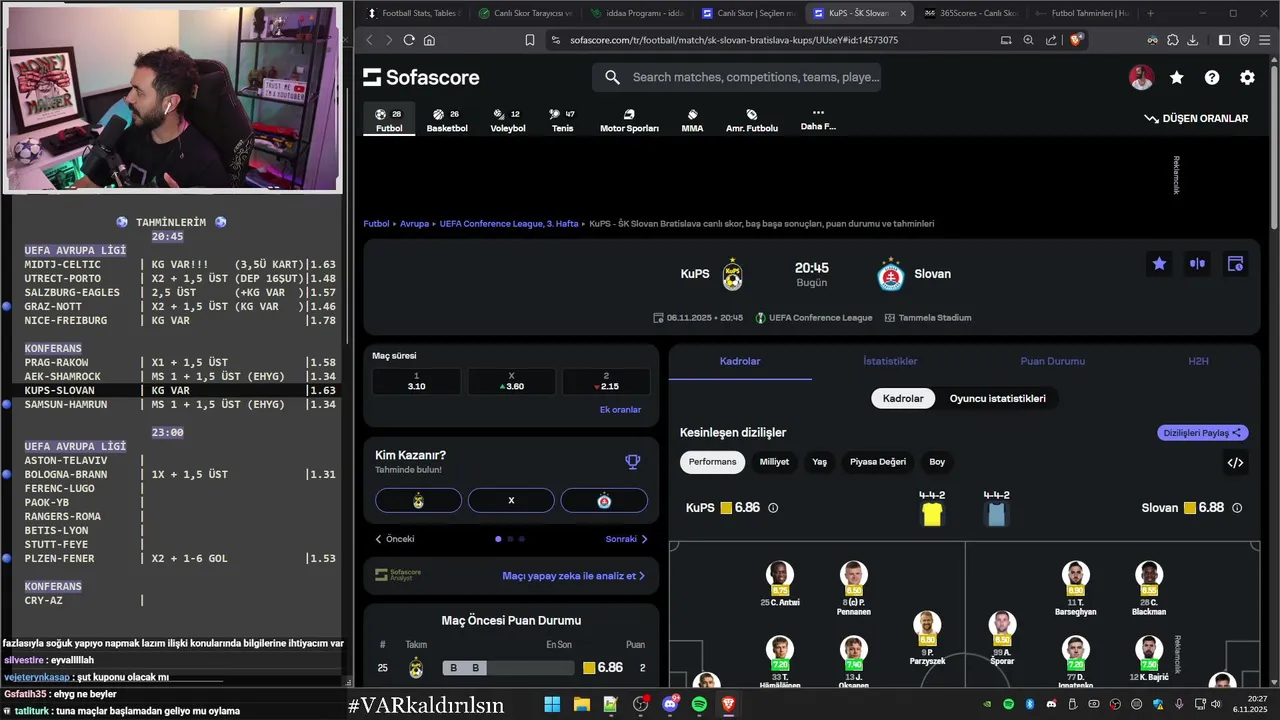Click the Sofascore search field

point(736,77)
